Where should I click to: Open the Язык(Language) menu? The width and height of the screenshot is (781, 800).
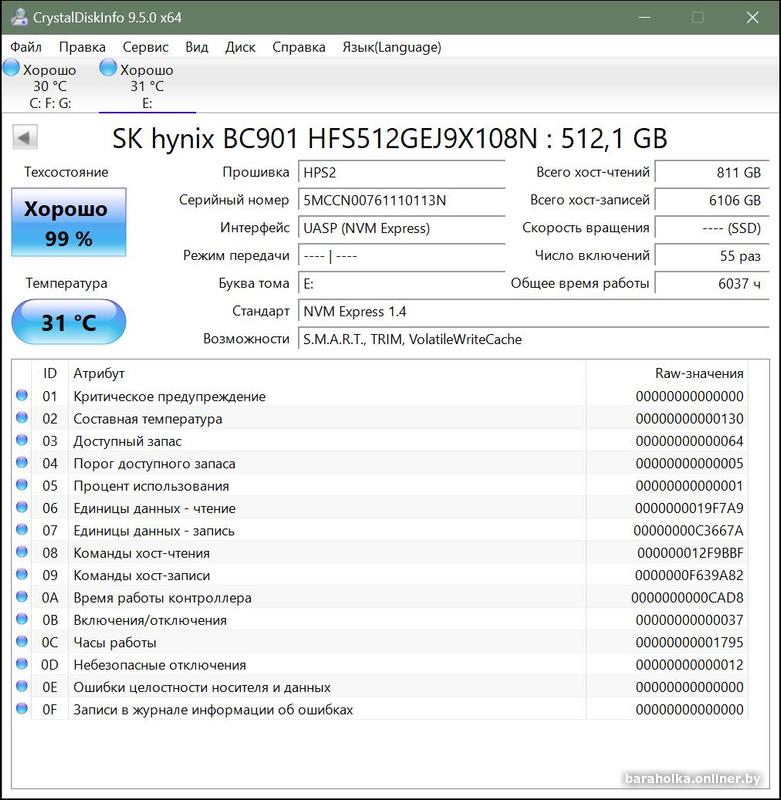tap(391, 47)
